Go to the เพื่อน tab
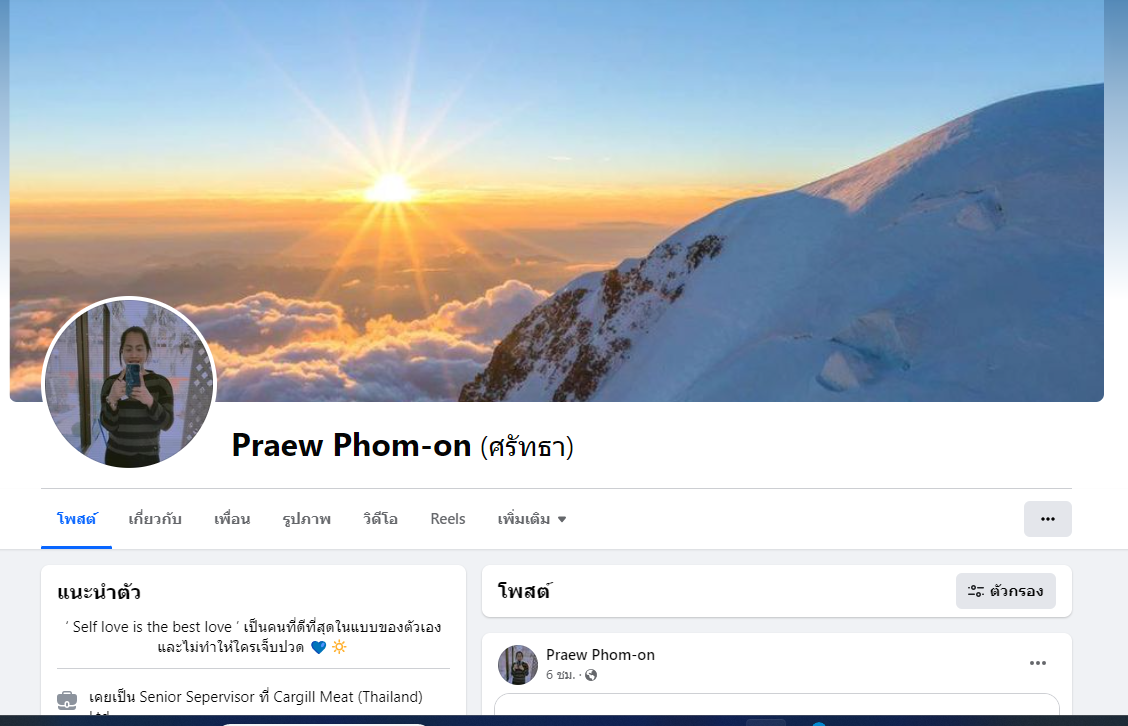Viewport: 1128px width, 726px height. pos(232,519)
